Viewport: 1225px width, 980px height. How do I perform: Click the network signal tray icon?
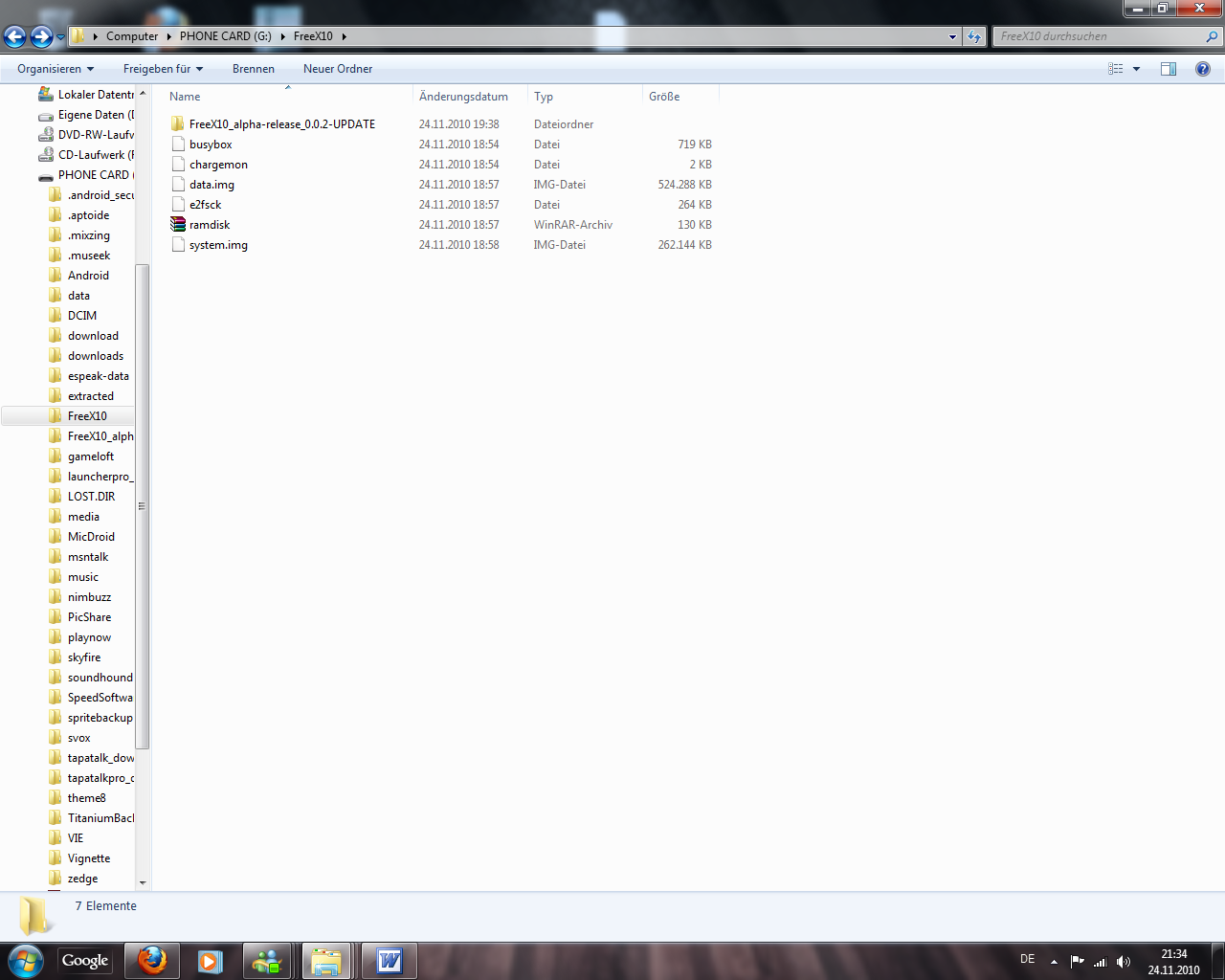click(x=1100, y=962)
